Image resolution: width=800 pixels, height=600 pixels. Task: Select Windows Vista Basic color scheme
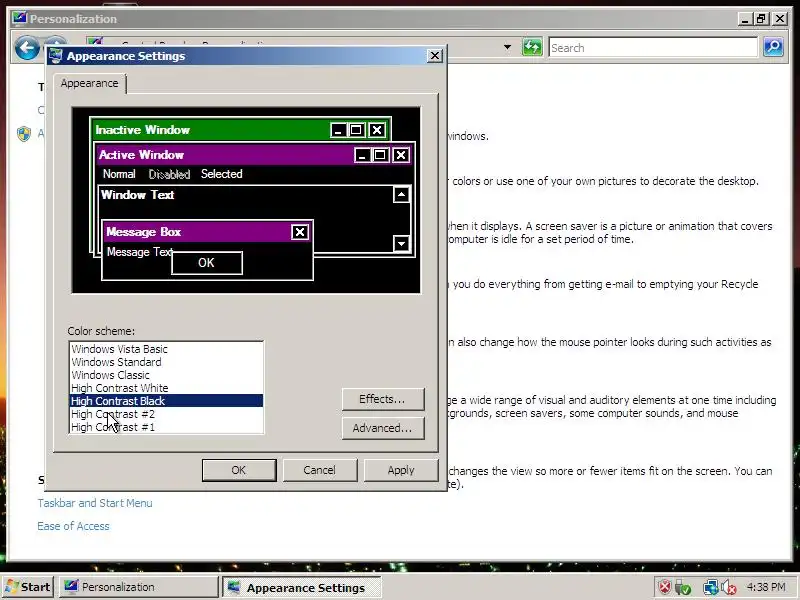click(x=166, y=349)
